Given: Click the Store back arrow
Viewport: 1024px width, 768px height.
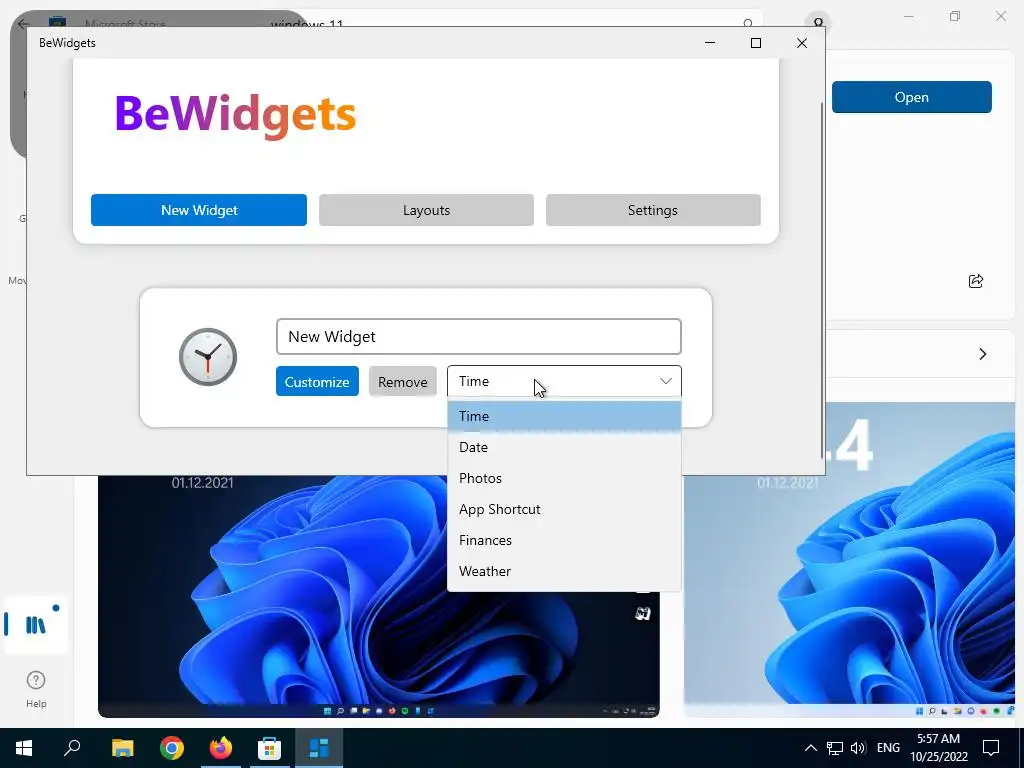Looking at the screenshot, I should click(23, 24).
